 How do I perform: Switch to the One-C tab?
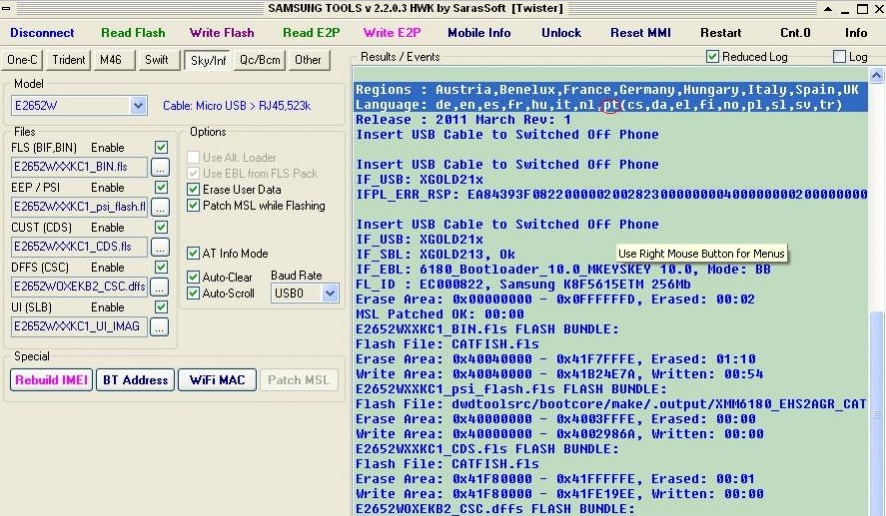tap(22, 60)
